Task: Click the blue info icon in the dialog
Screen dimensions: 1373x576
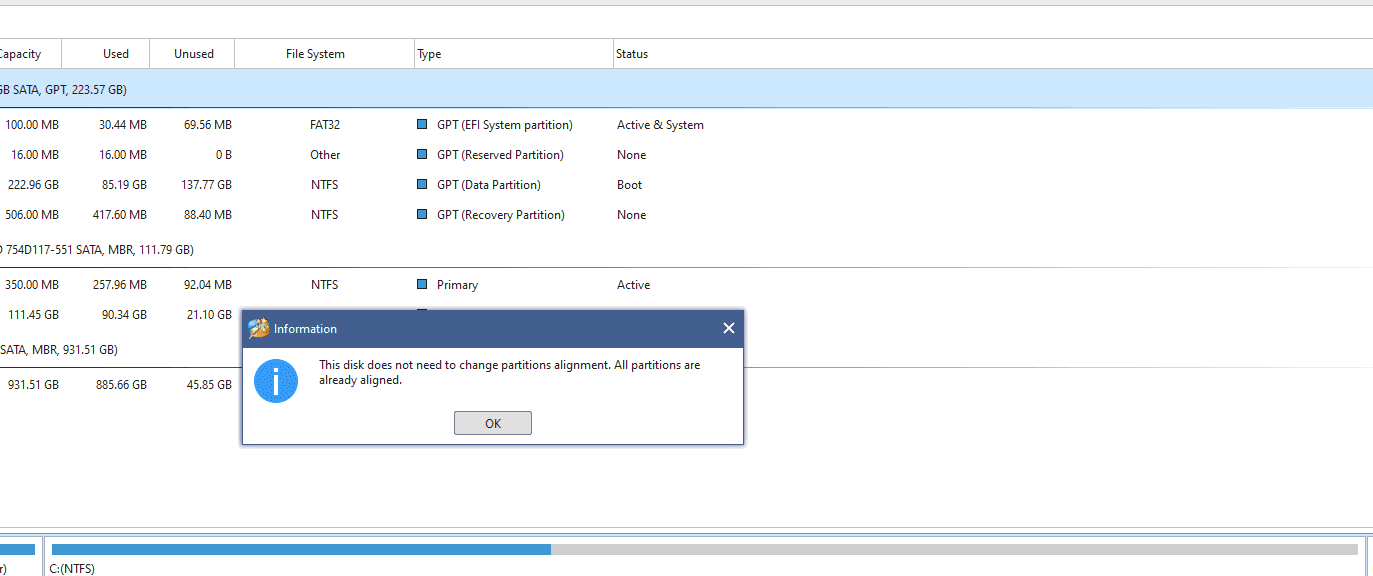Action: (276, 381)
